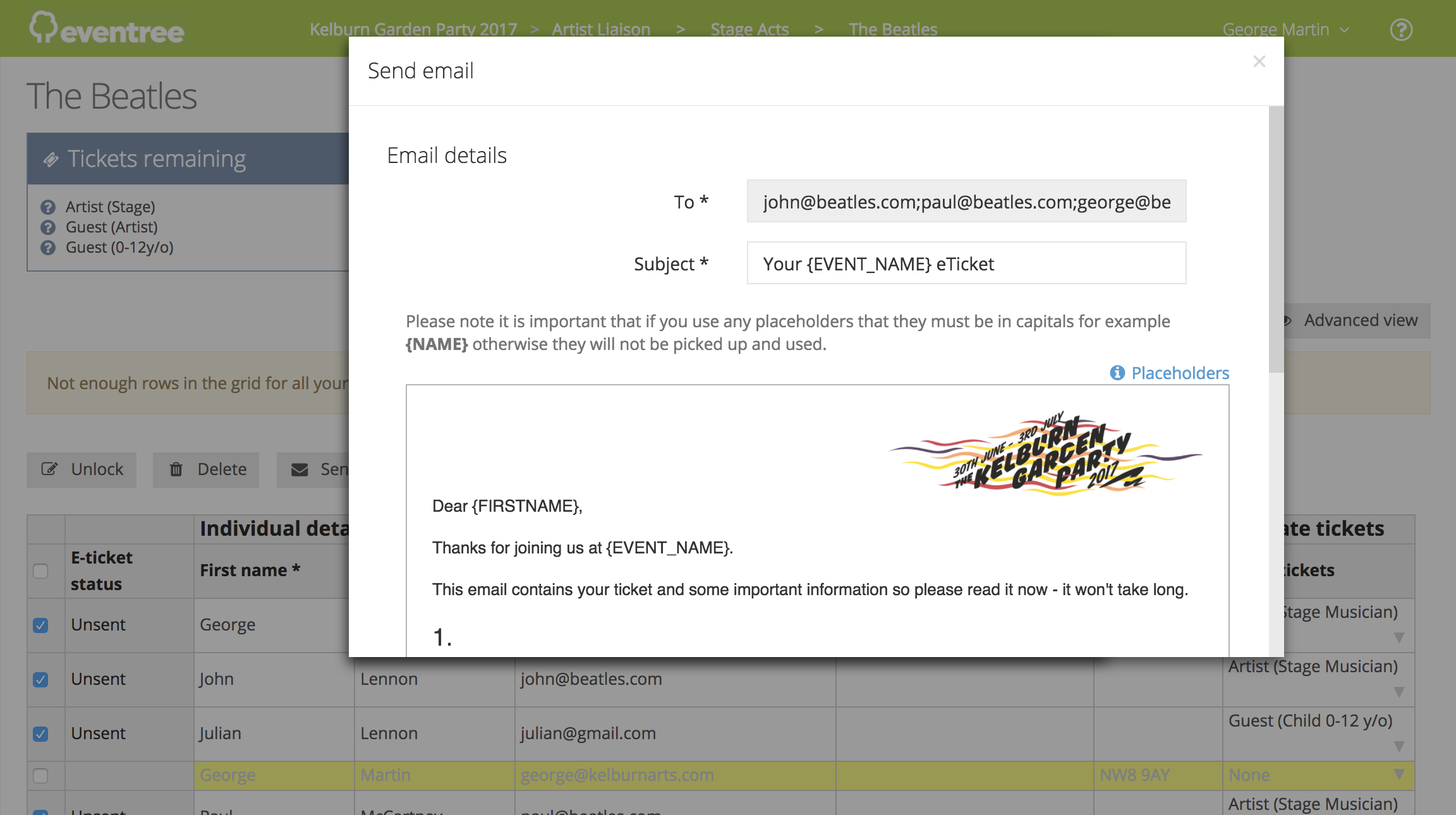This screenshot has width=1456, height=815.
Task: Open the None ticket dropdown
Action: [1399, 775]
